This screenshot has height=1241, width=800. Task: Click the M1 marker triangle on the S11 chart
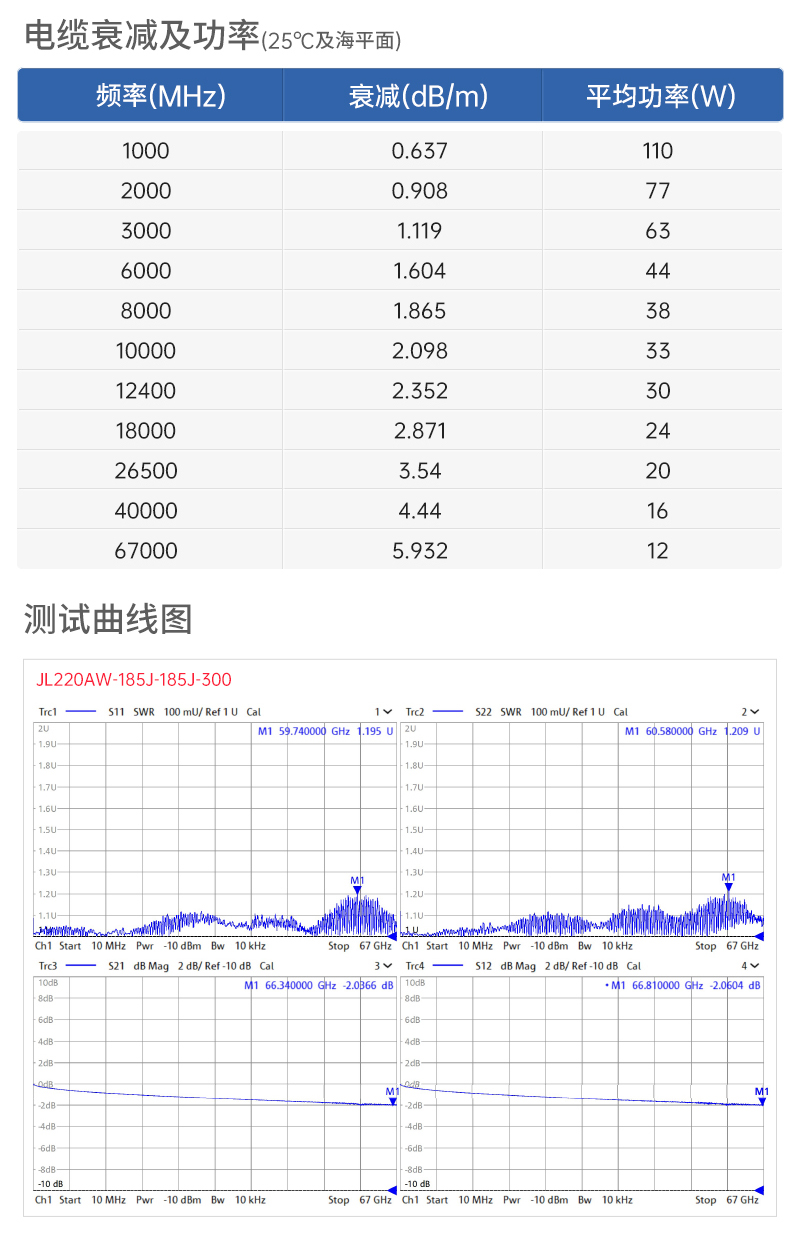tap(357, 890)
